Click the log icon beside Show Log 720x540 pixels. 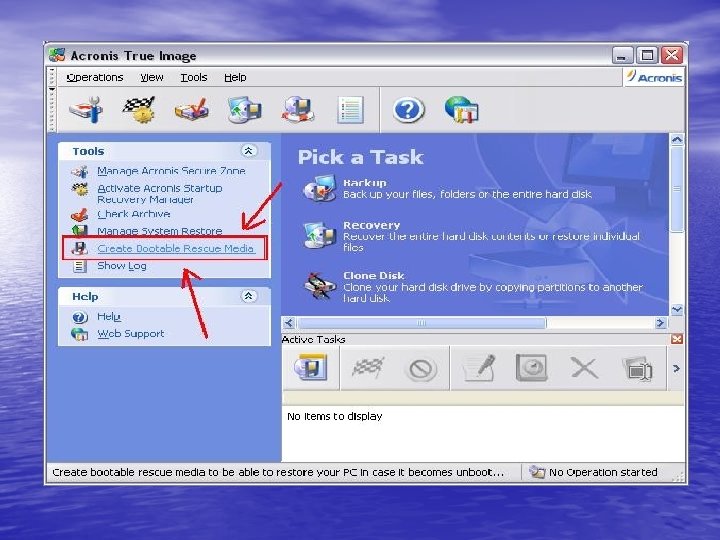[80, 266]
